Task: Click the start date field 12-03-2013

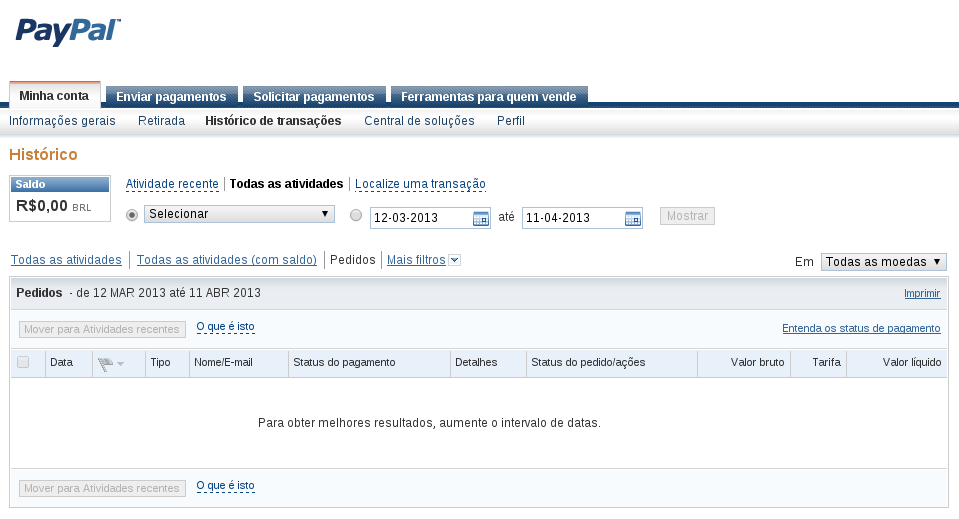Action: tap(421, 218)
